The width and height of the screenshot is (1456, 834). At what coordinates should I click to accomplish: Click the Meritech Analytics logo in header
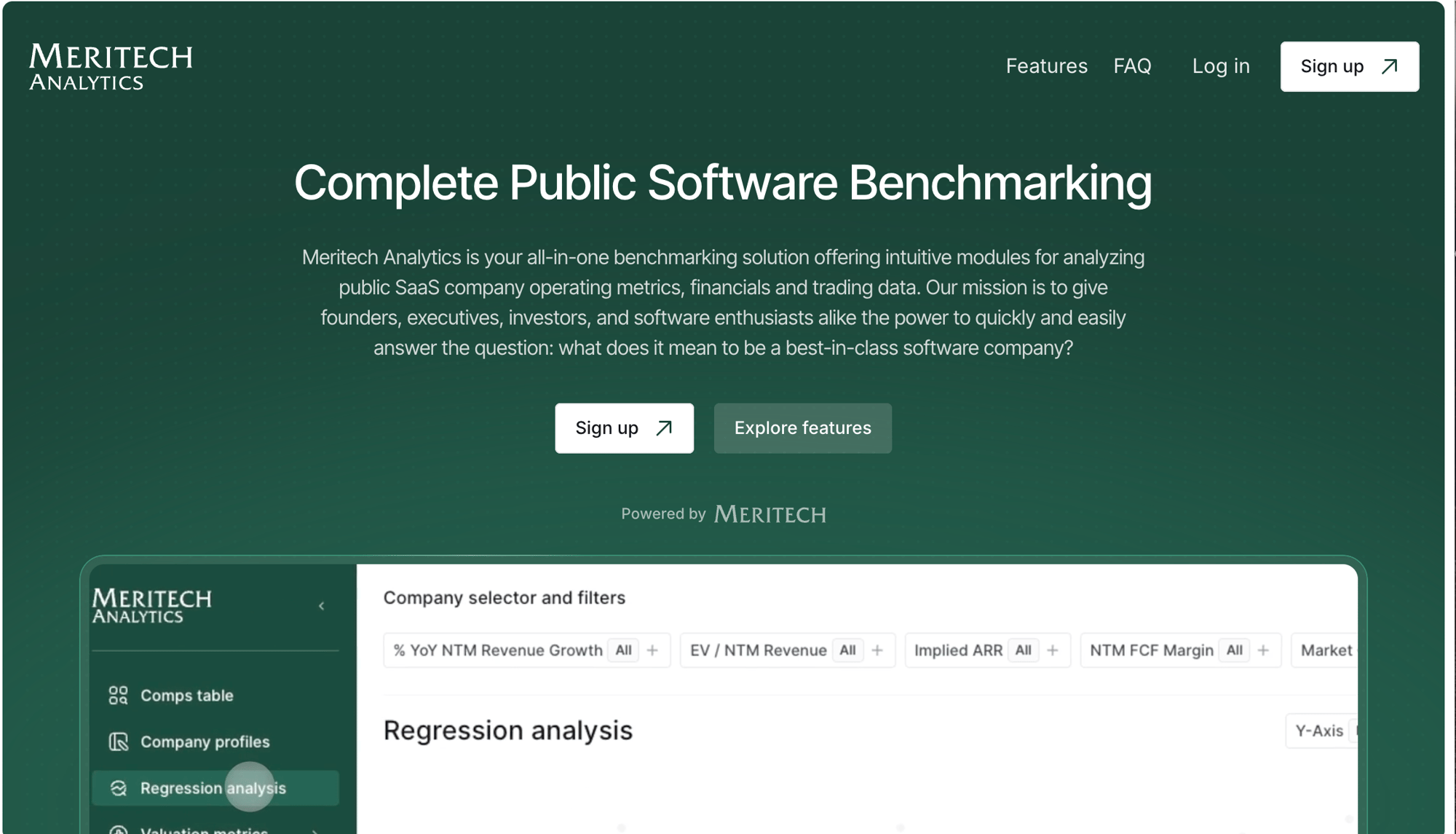click(111, 66)
